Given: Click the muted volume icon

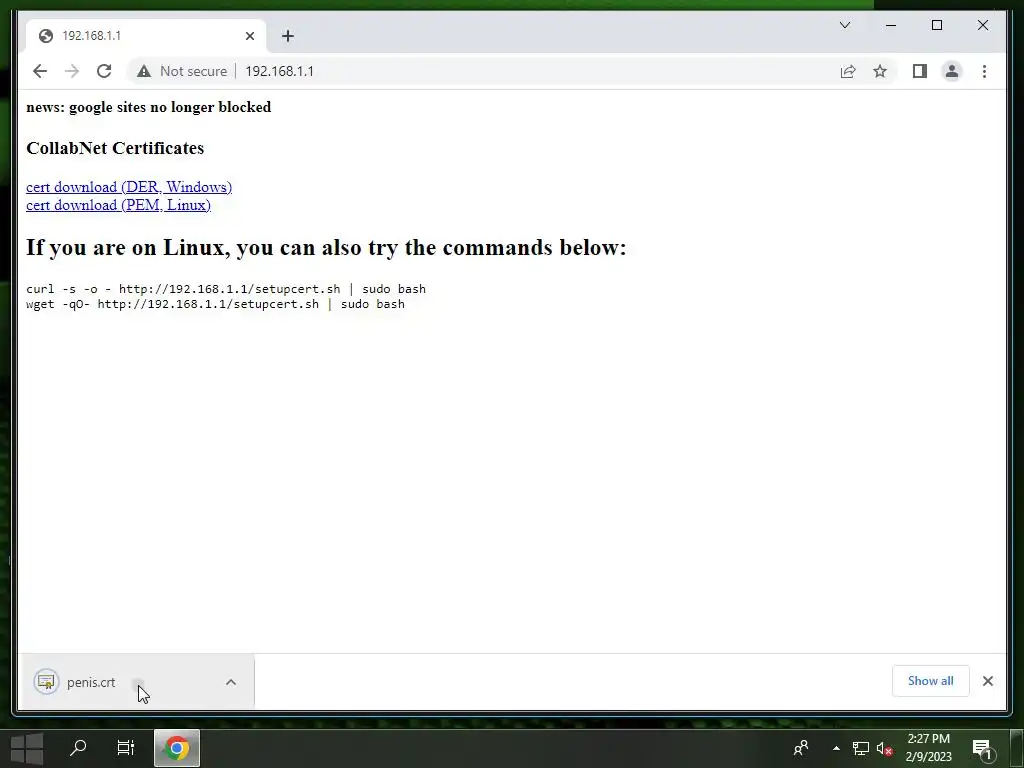Looking at the screenshot, I should (884, 748).
